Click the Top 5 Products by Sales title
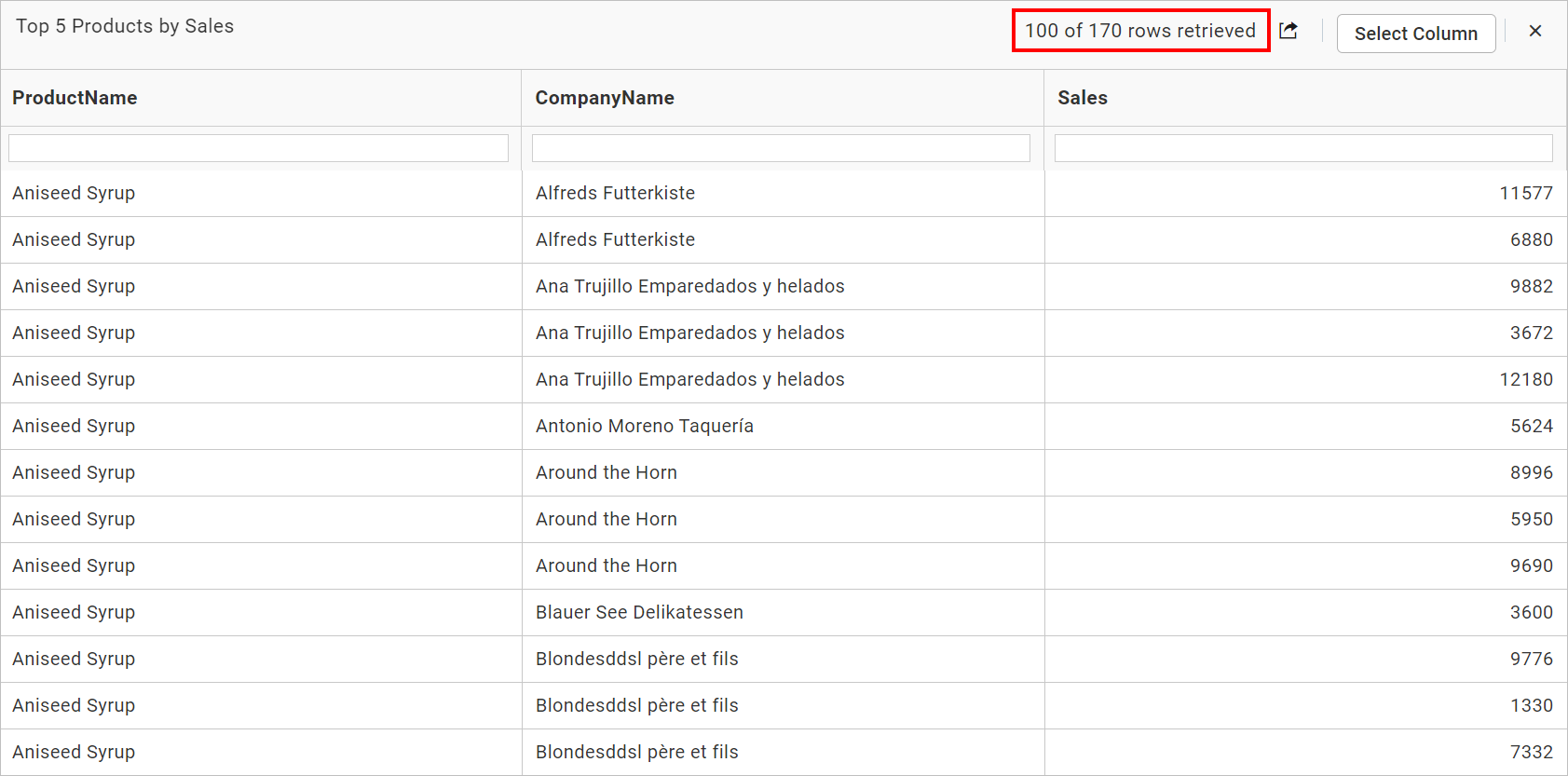 (125, 26)
